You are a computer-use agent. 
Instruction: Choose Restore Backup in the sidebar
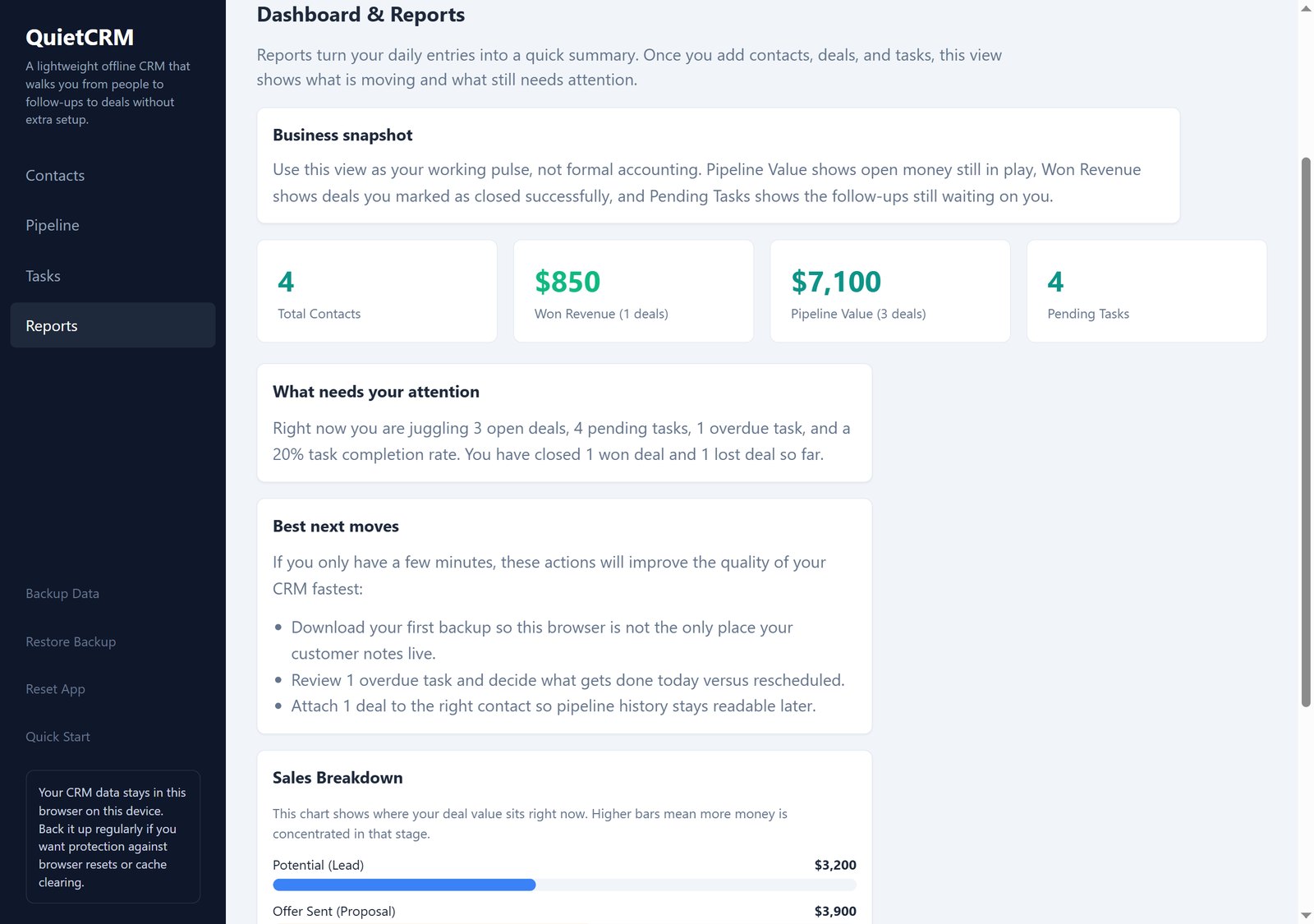point(71,641)
